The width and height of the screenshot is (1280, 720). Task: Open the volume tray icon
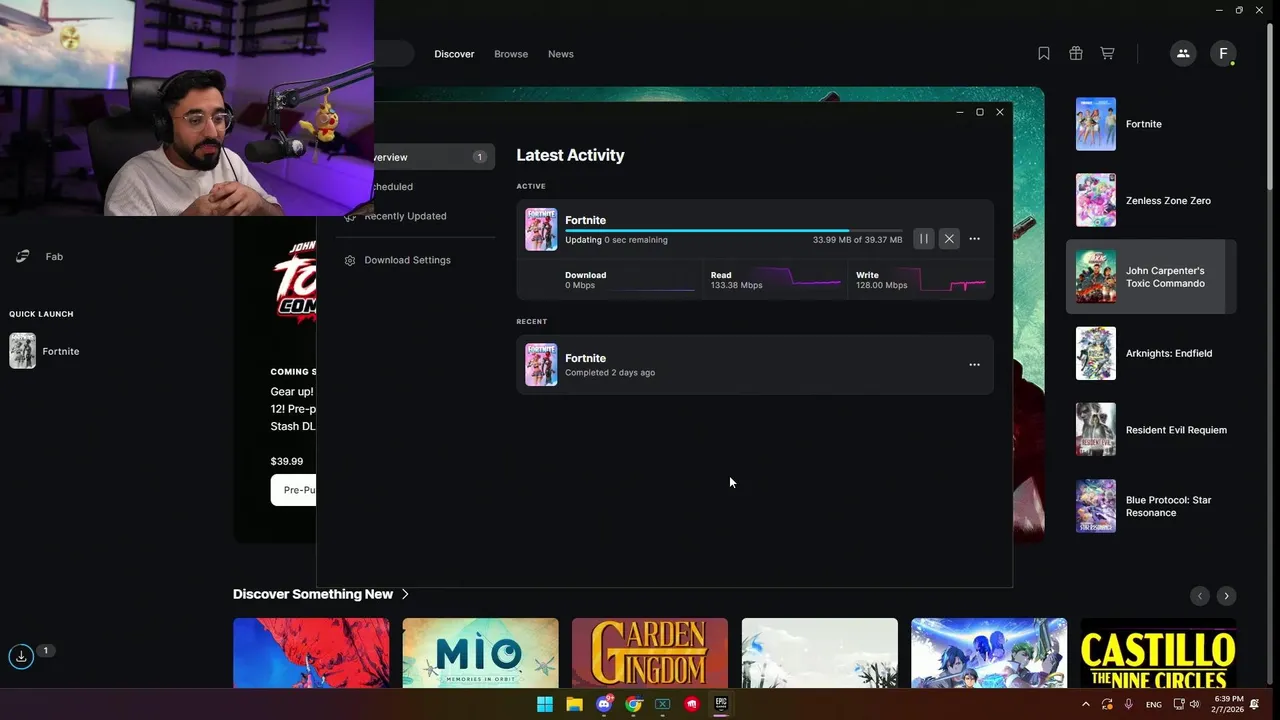[1194, 704]
